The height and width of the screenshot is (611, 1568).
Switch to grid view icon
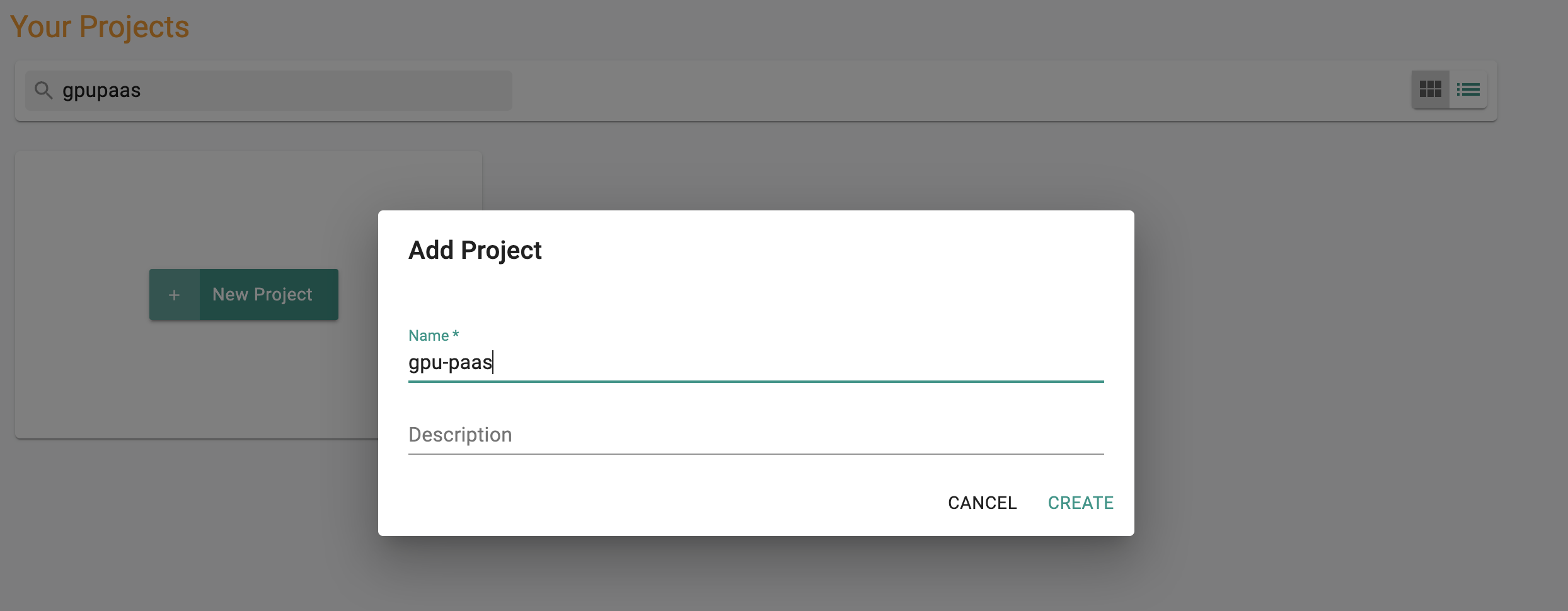(x=1430, y=89)
